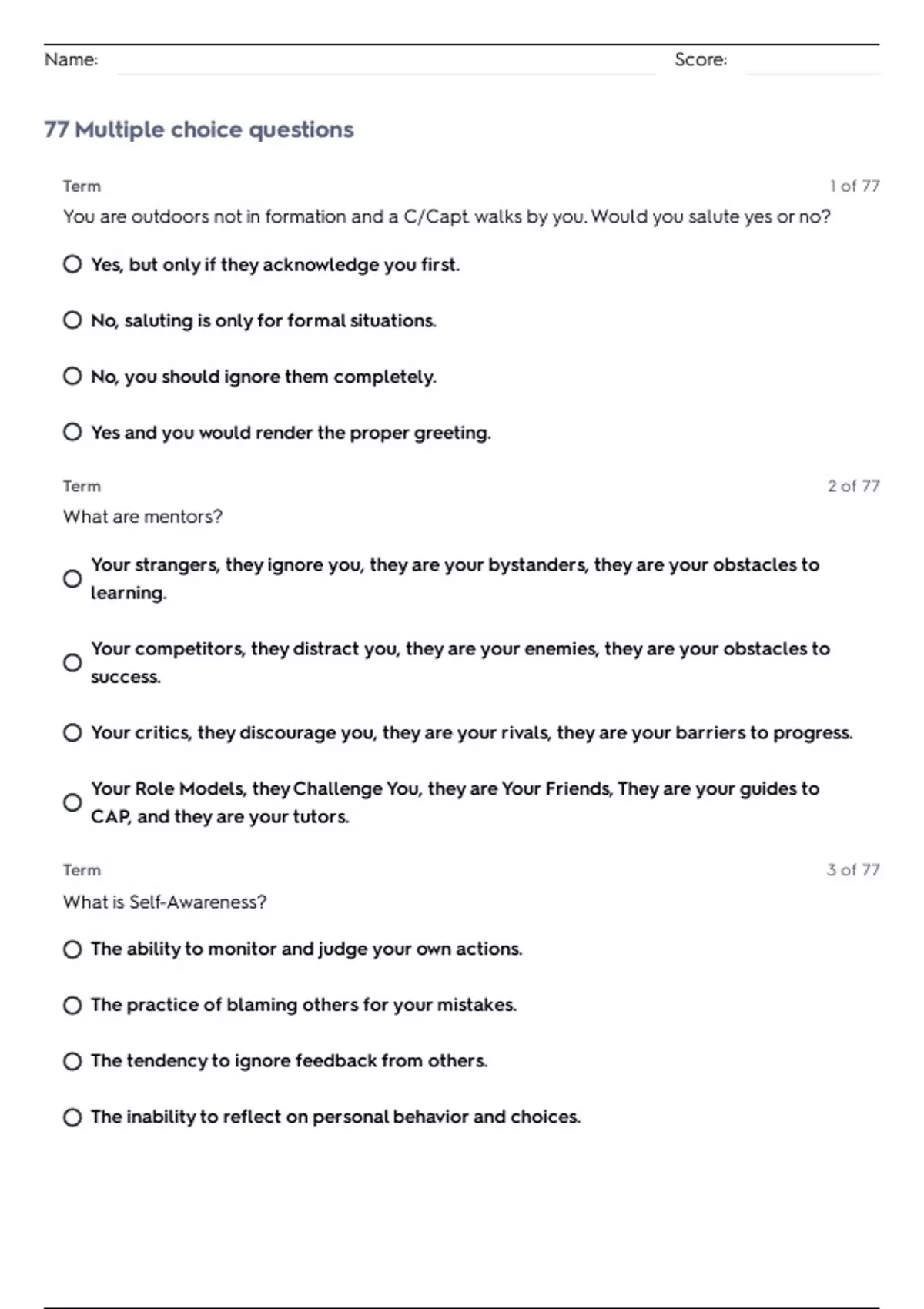Click the Score input field

point(812,62)
